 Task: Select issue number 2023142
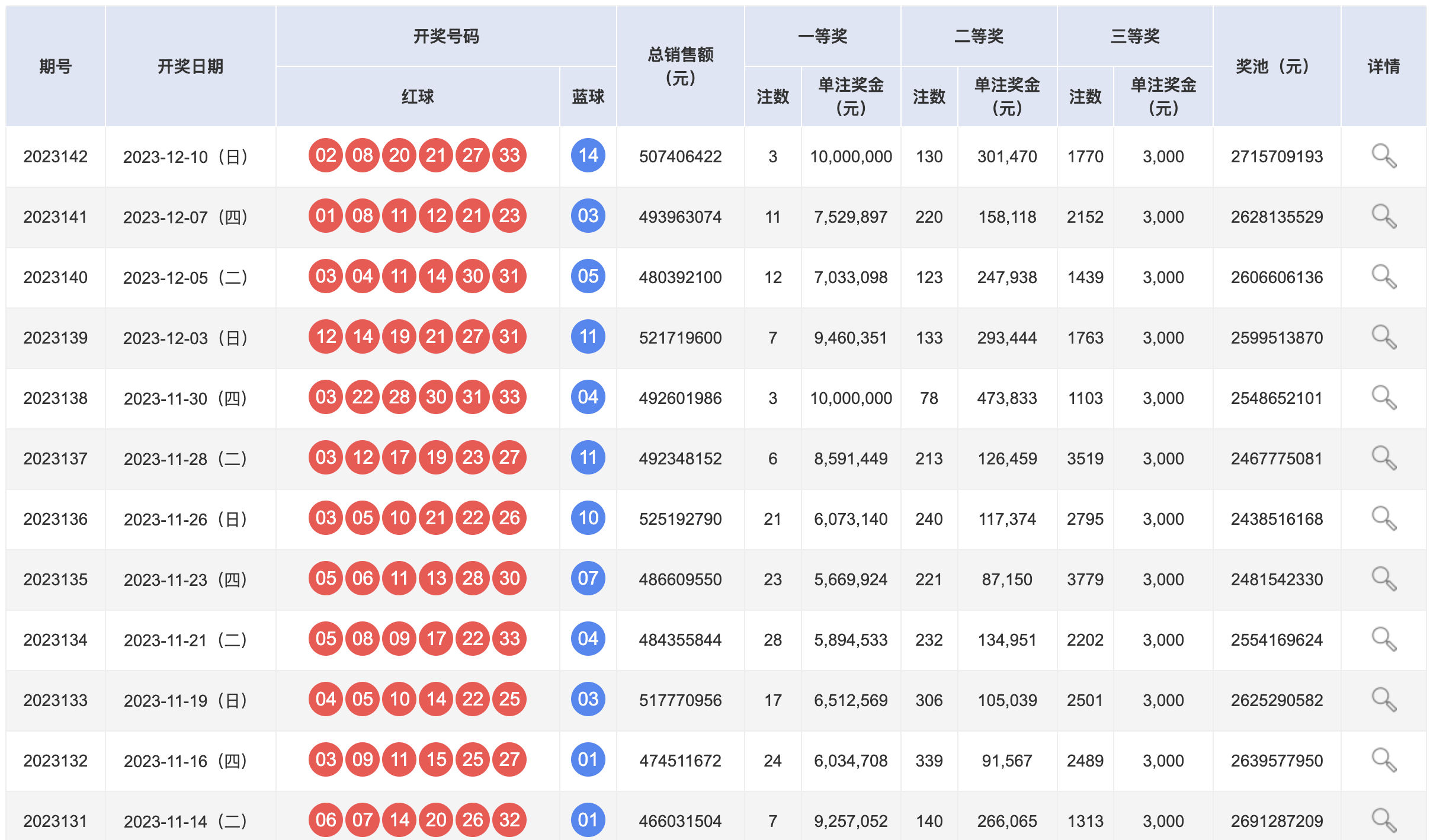(x=56, y=156)
